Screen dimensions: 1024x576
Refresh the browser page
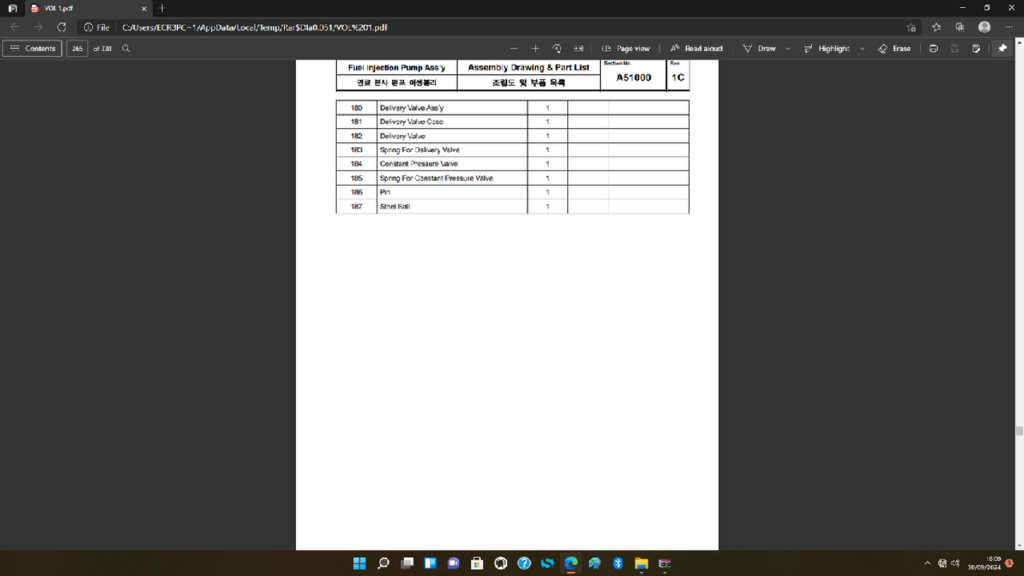62,27
